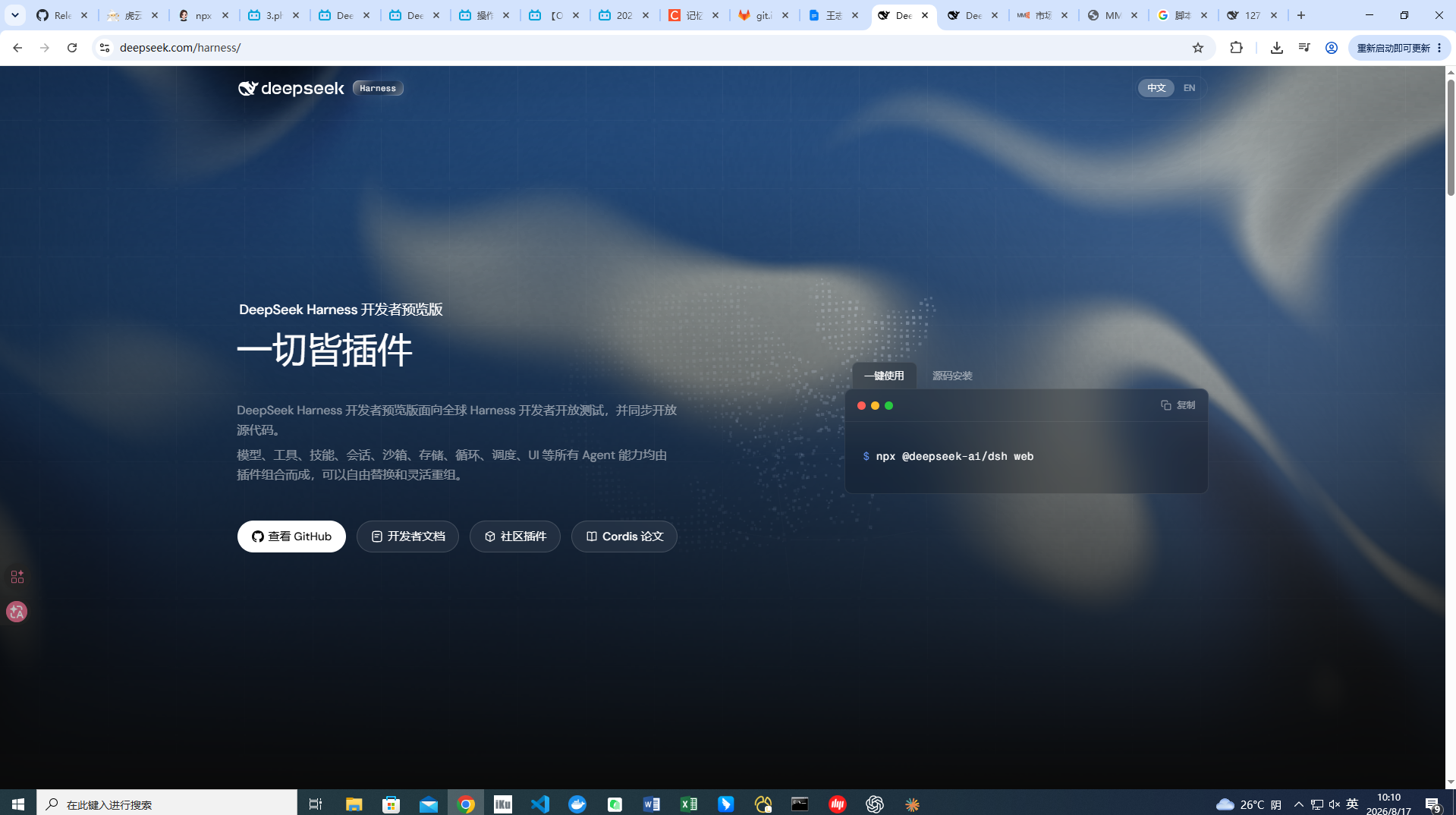
Task: Open the browser Downloads icon
Action: (1277, 48)
